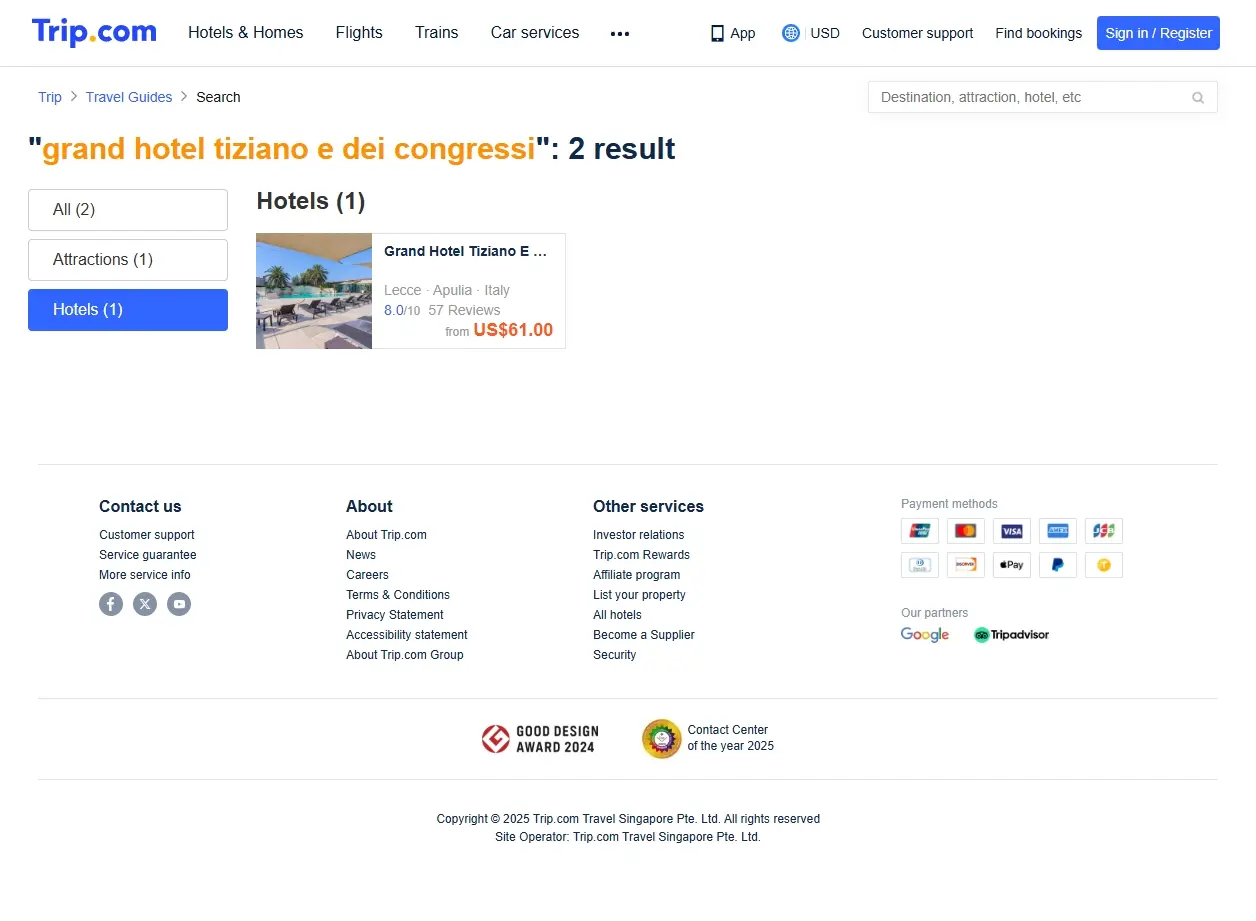
Task: Open Trip.com Rewards link
Action: click(641, 555)
